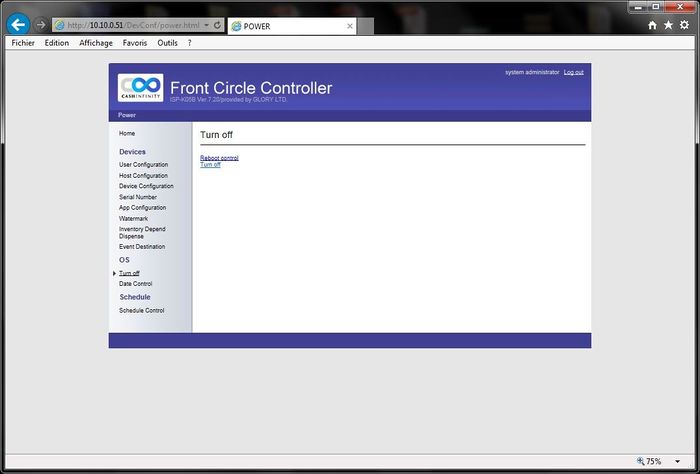Open App Configuration page

[x=142, y=208]
